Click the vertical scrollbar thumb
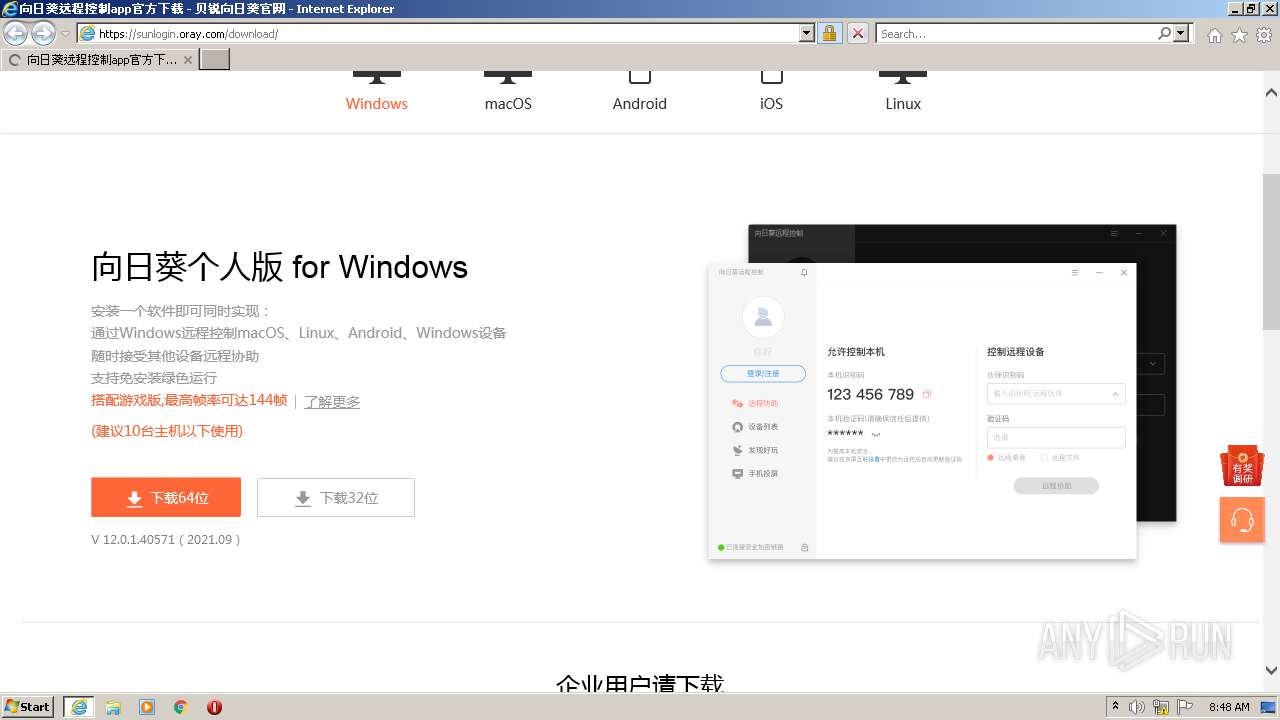Viewport: 1280px width, 720px height. [x=1271, y=251]
